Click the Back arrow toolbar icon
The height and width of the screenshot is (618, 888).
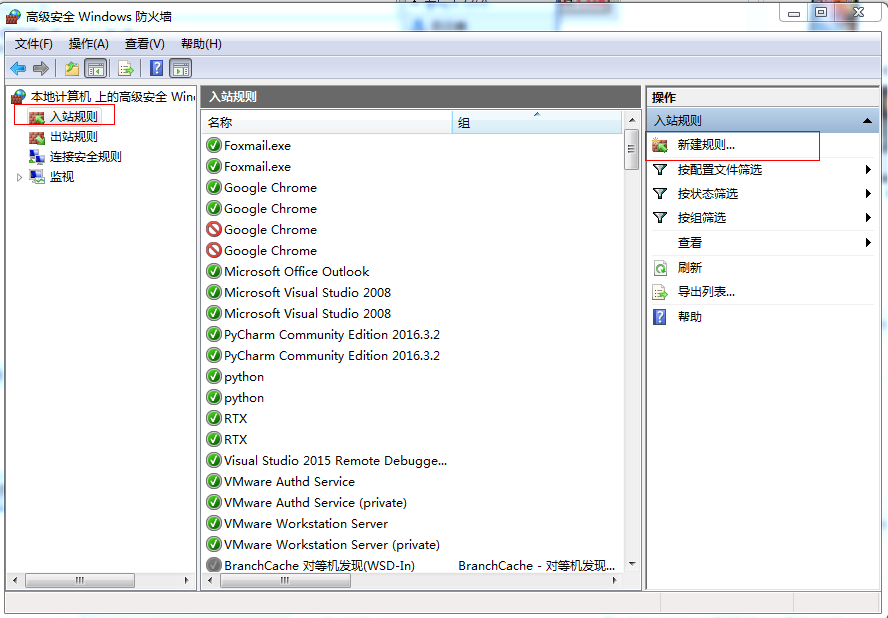click(18, 69)
